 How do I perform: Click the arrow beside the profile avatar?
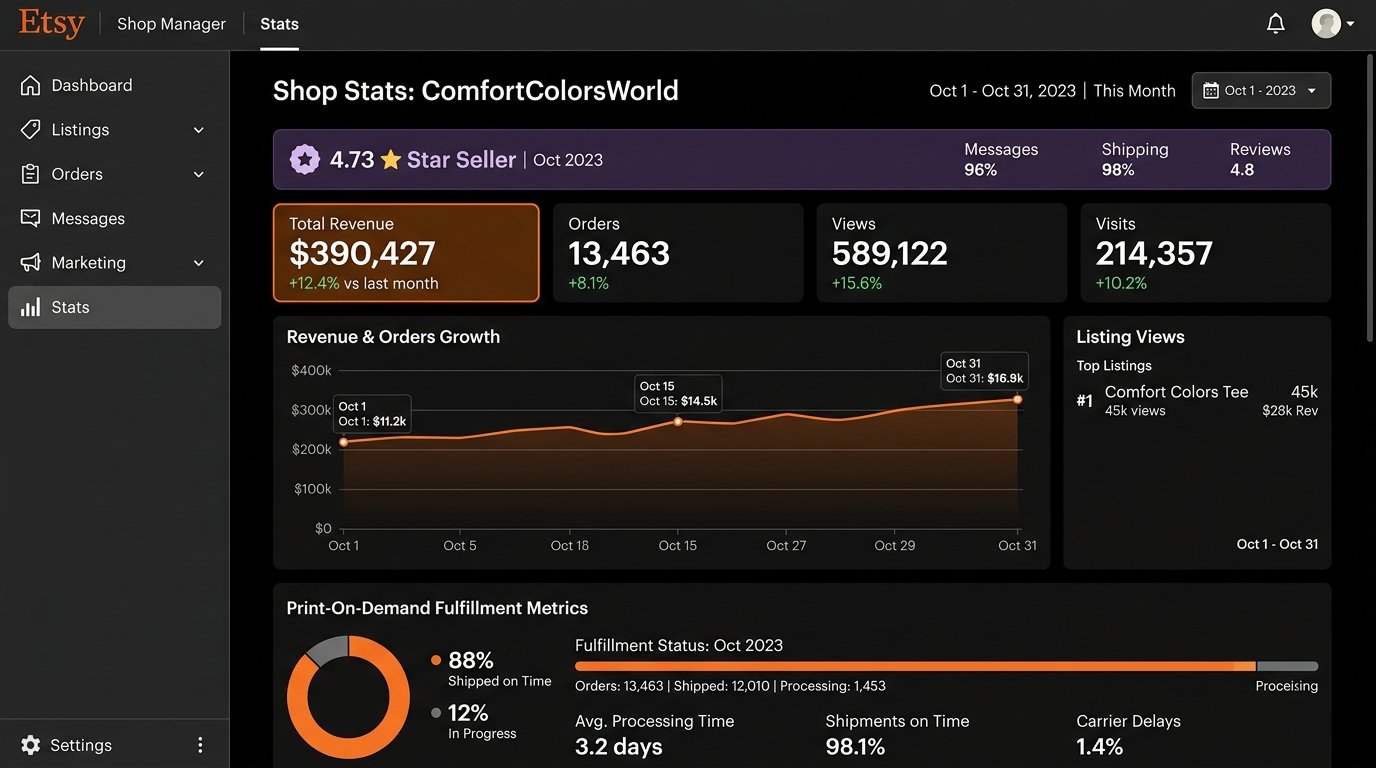point(1350,23)
